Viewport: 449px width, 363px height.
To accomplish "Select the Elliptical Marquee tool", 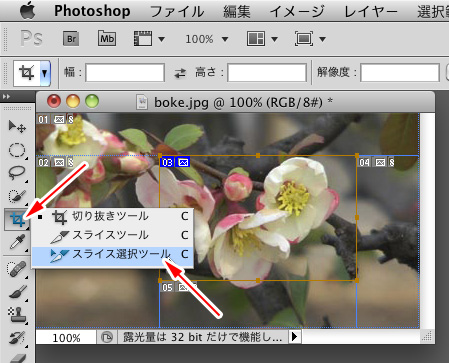I will click(17, 150).
